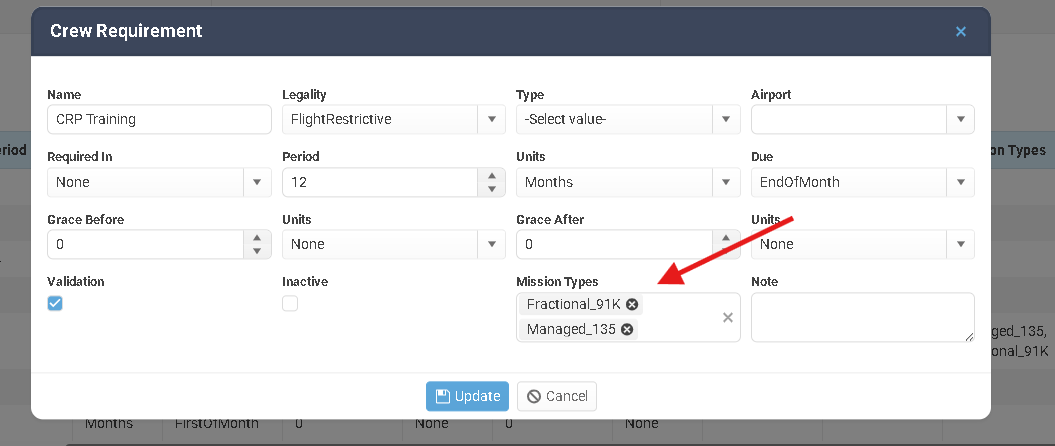
Task: Click the Update button
Action: pyautogui.click(x=467, y=396)
